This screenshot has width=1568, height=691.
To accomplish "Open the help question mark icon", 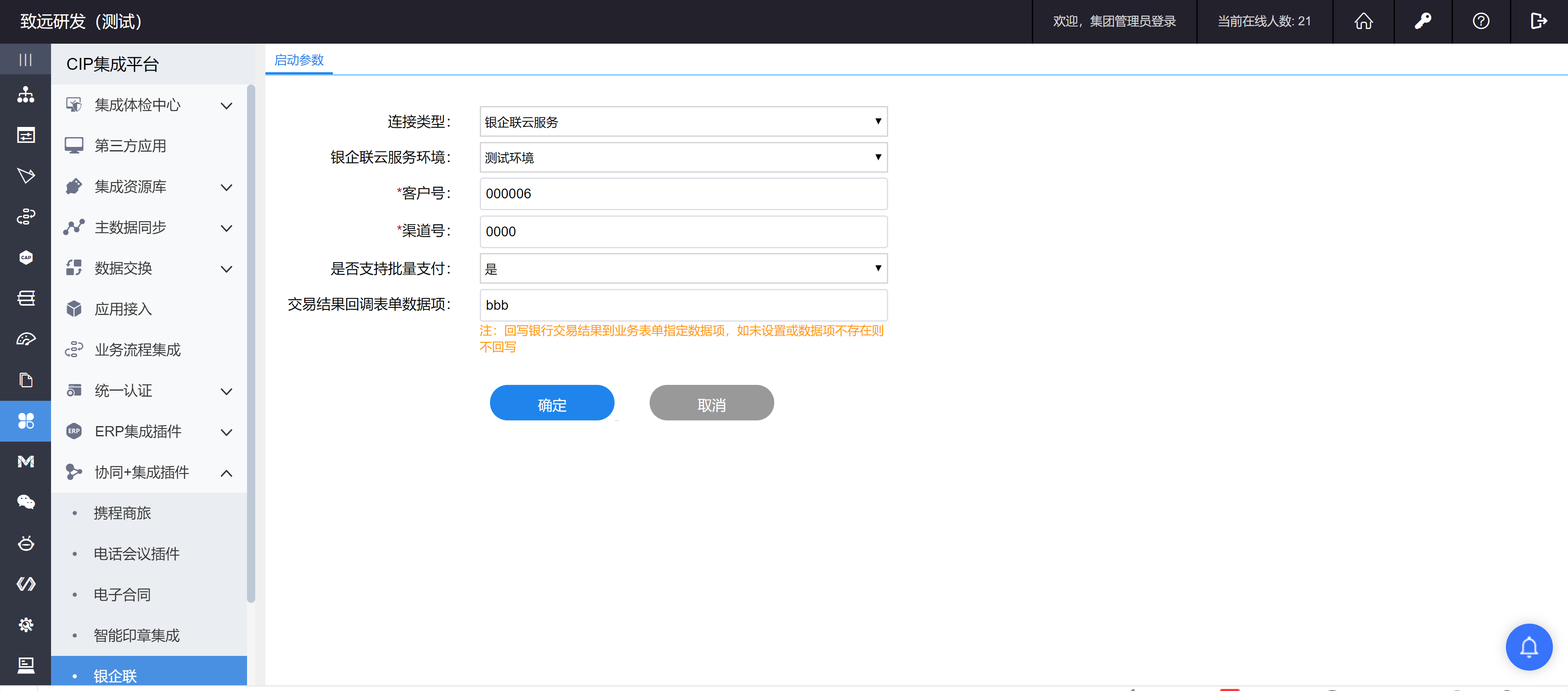I will point(1480,21).
